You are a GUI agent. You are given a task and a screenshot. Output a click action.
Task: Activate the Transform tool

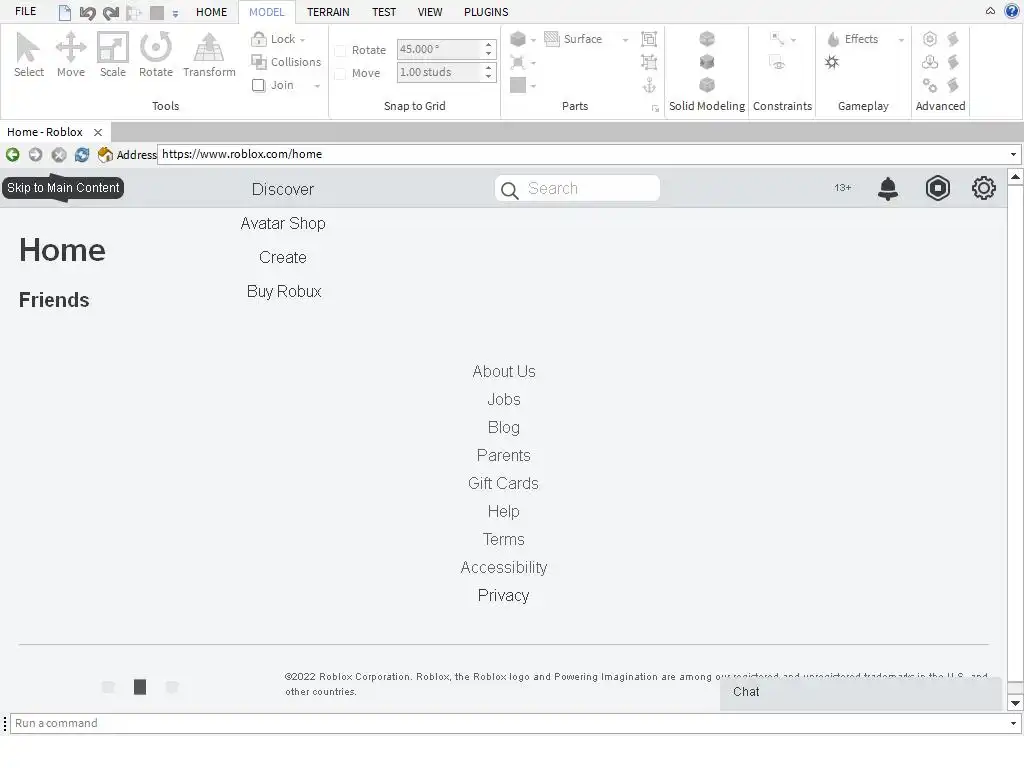(x=209, y=55)
